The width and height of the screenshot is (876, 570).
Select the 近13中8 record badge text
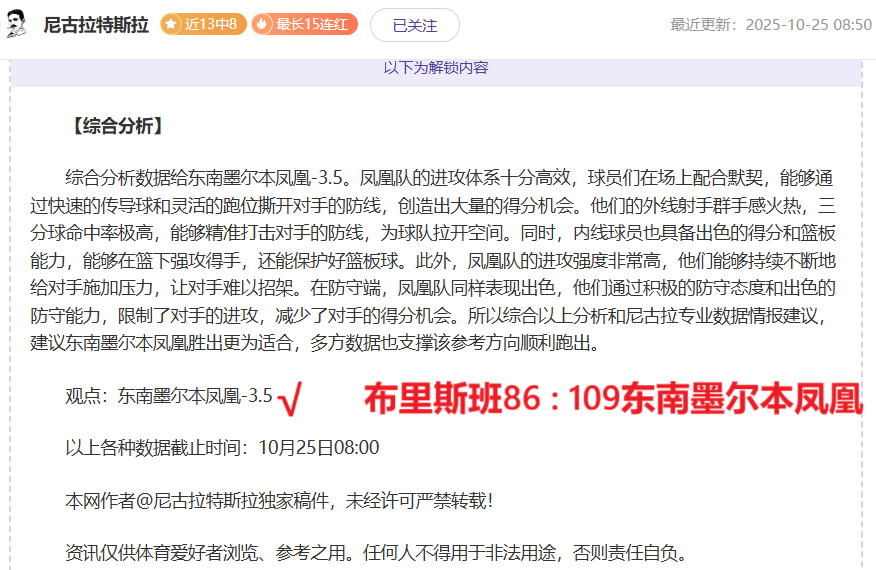tap(213, 25)
